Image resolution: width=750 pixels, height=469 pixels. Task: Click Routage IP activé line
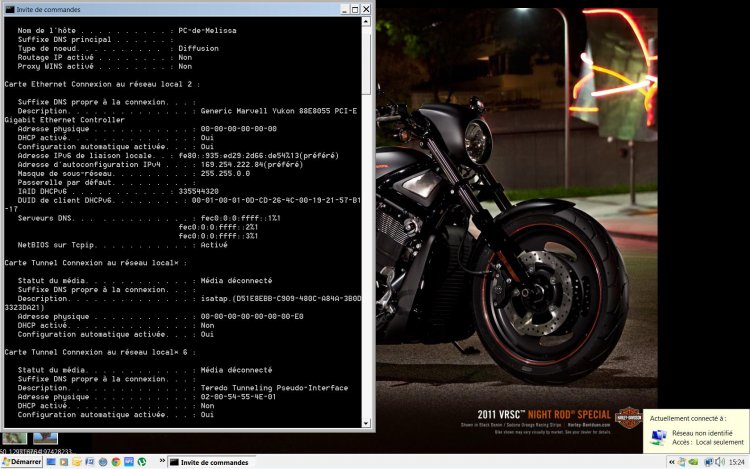105,57
